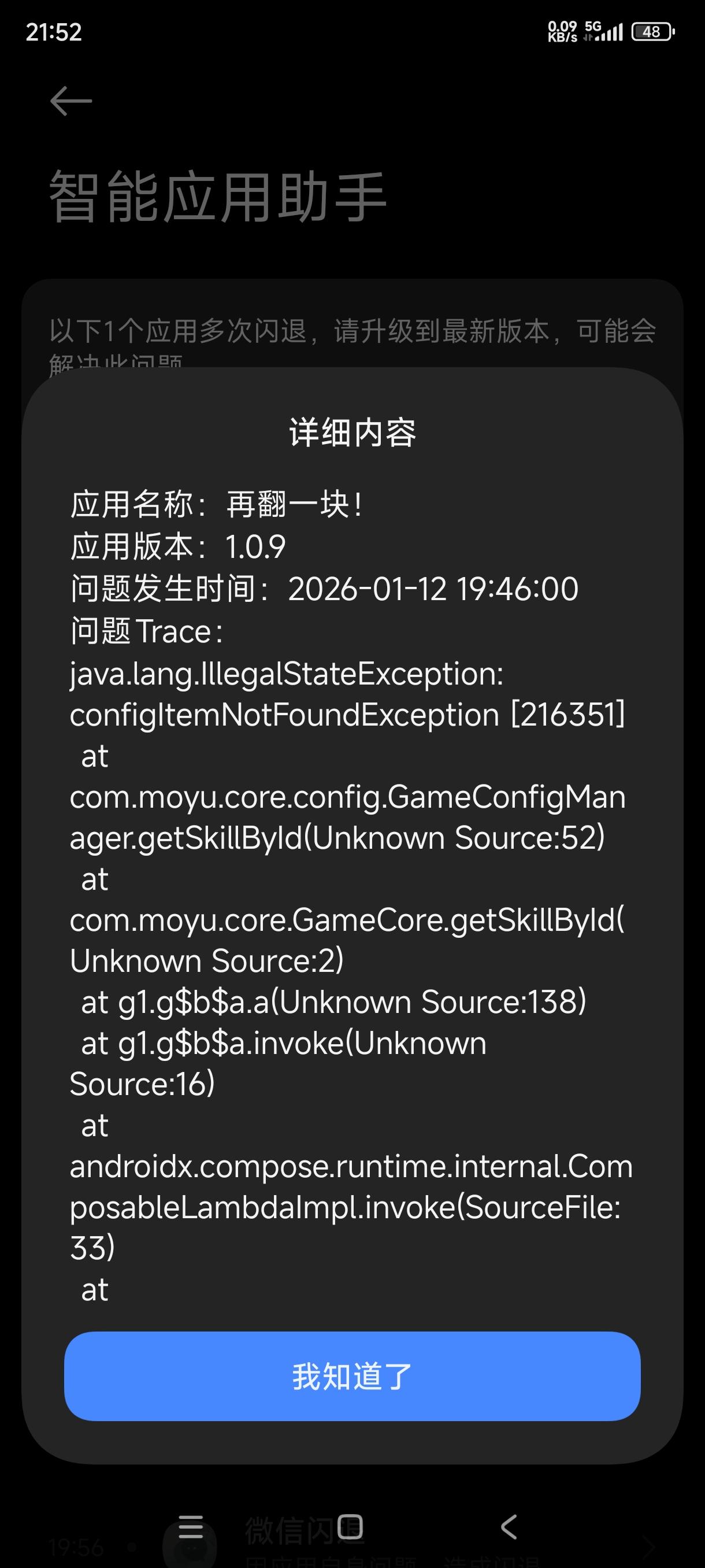Select the 应用名称 再翻一块 line

pyautogui.click(x=217, y=505)
